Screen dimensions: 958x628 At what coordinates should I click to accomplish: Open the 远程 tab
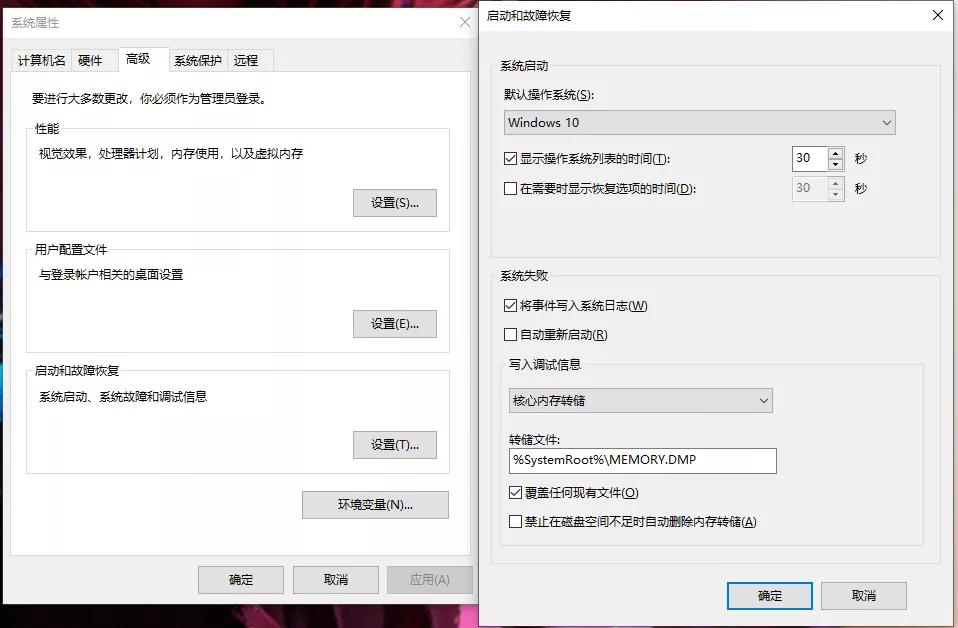click(248, 60)
